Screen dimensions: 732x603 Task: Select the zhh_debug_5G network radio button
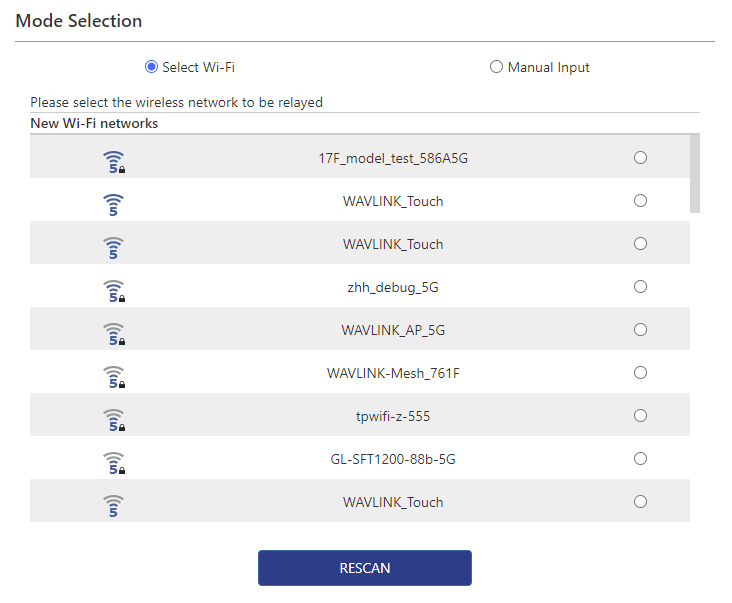pyautogui.click(x=641, y=287)
